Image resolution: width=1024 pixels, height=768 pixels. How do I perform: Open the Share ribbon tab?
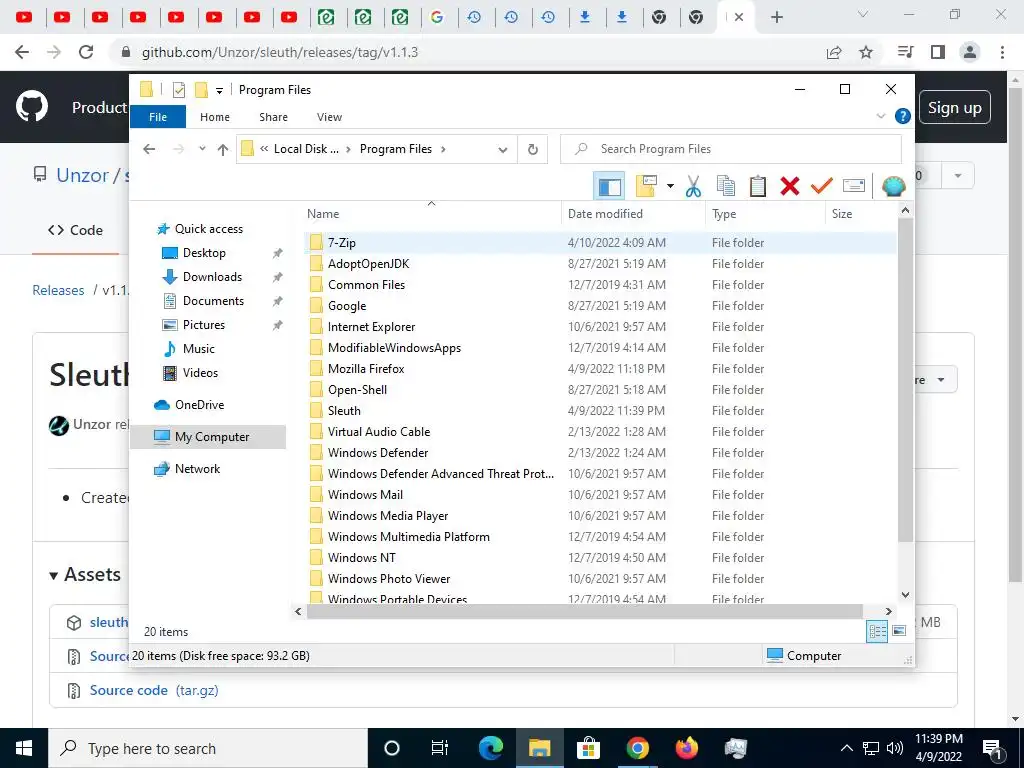(273, 117)
